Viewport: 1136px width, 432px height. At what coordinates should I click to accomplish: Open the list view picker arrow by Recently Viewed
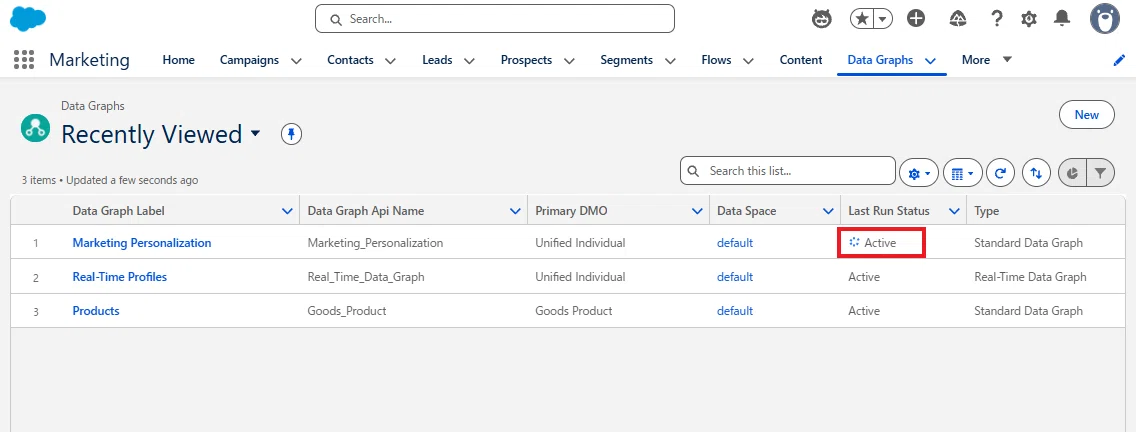255,134
